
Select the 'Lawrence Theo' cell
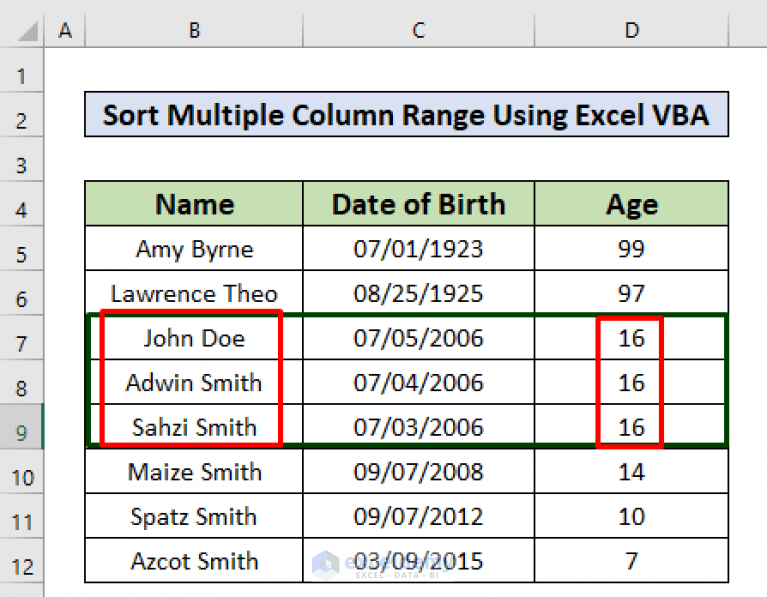click(x=194, y=293)
